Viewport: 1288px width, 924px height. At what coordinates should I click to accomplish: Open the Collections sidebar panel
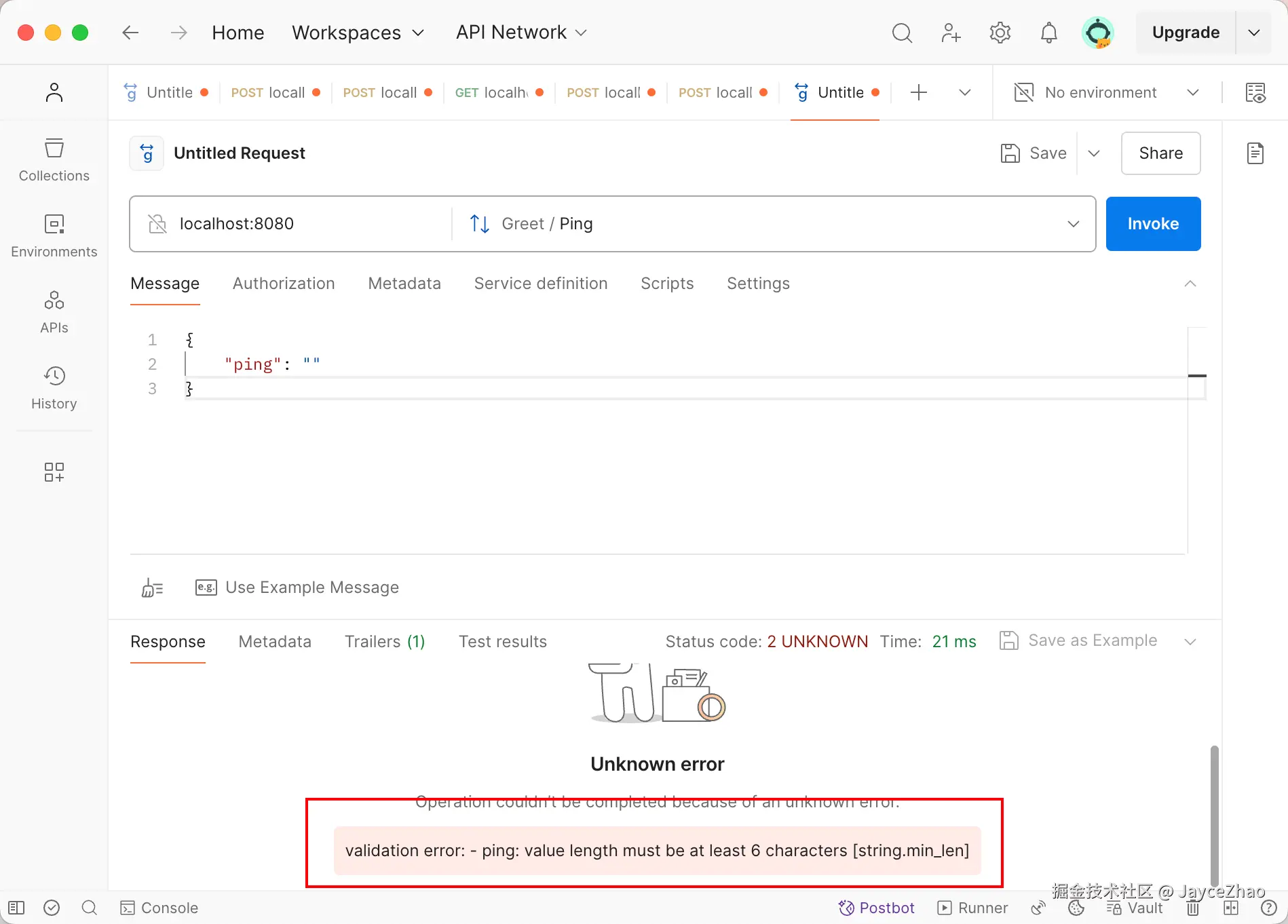[x=54, y=160]
